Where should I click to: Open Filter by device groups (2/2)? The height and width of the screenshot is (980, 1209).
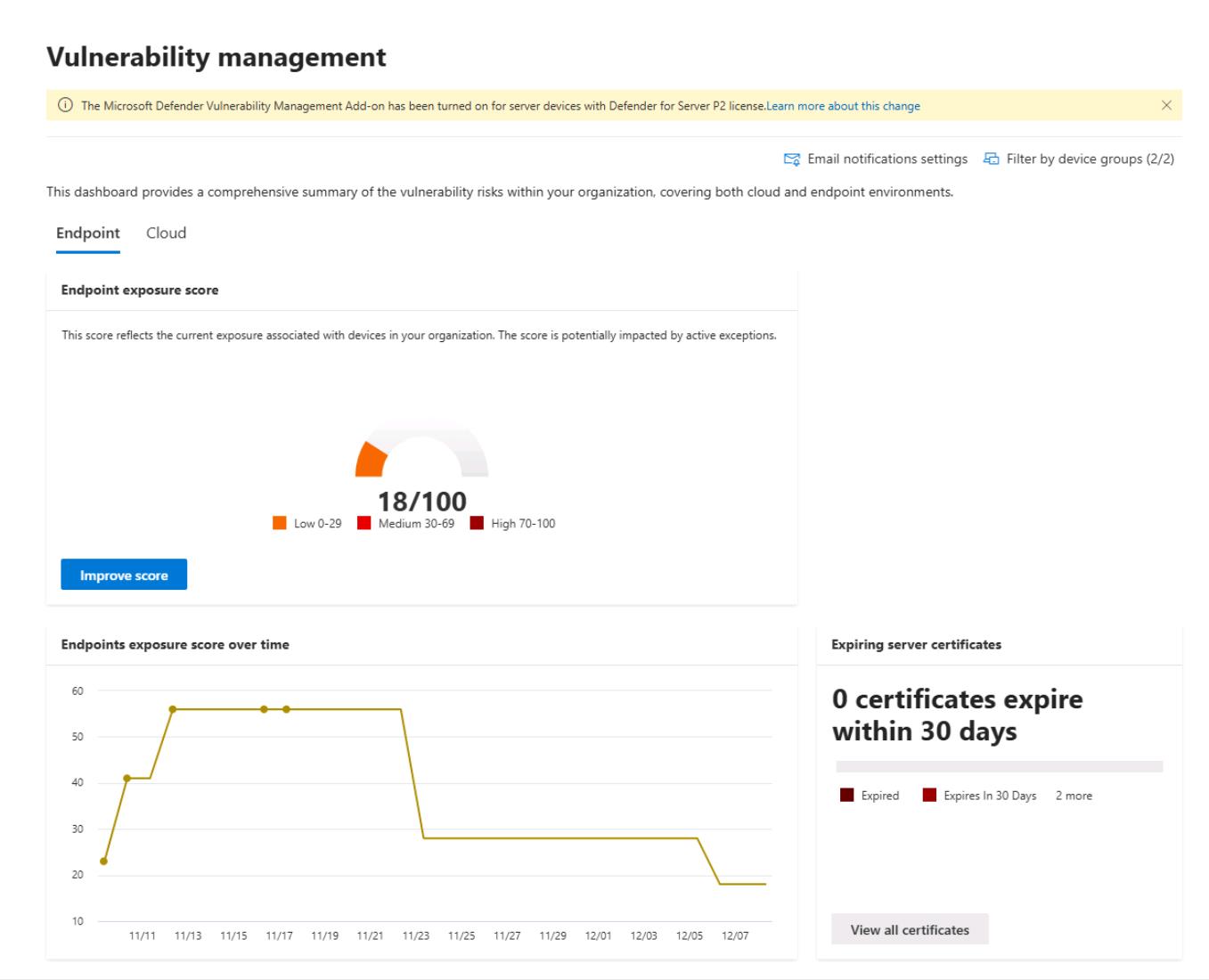click(1090, 159)
